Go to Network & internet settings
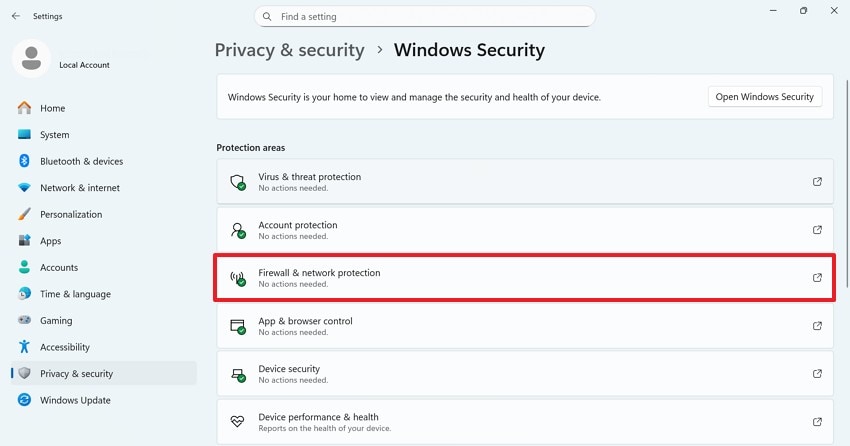Screen dimensions: 850x446 (x=79, y=188)
